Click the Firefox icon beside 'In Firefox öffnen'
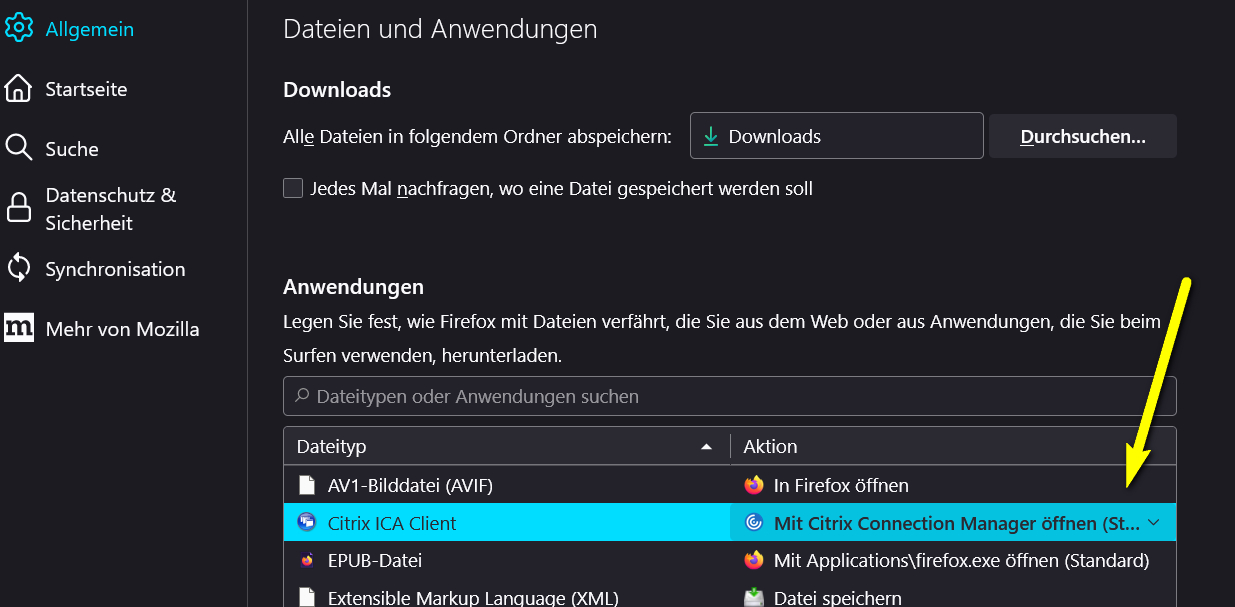 point(753,485)
